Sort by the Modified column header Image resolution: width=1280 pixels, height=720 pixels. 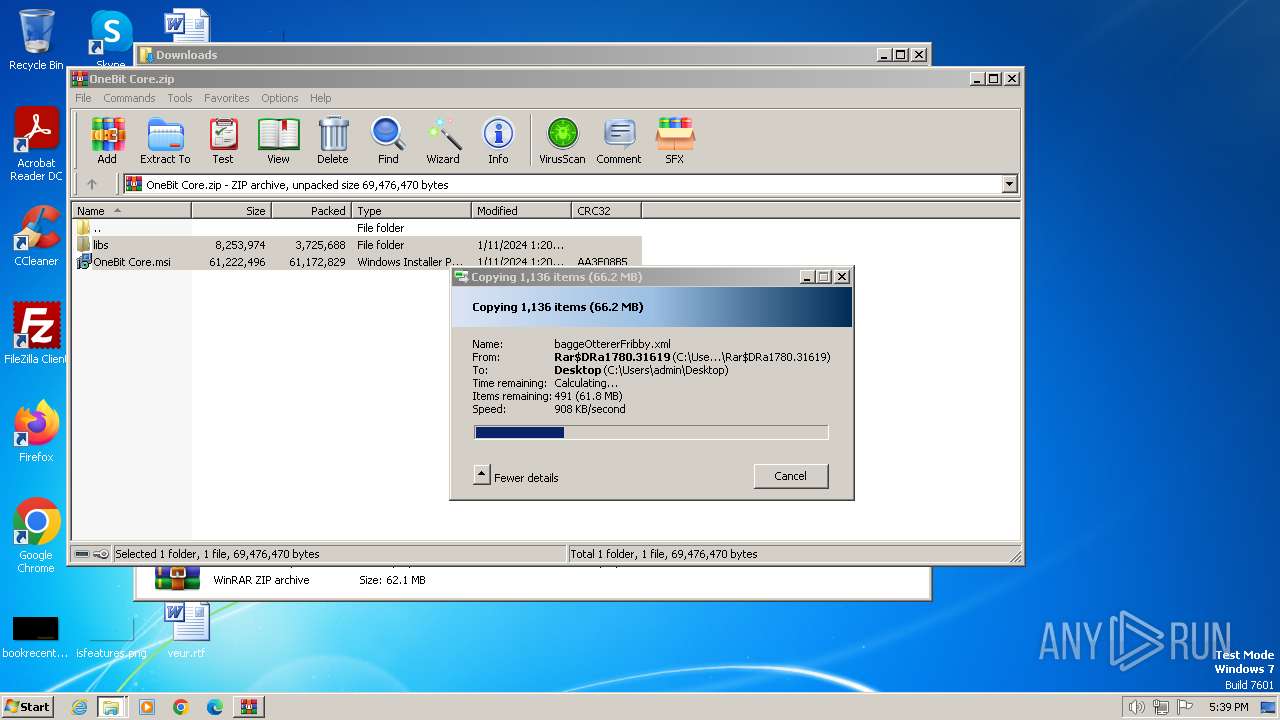521,211
